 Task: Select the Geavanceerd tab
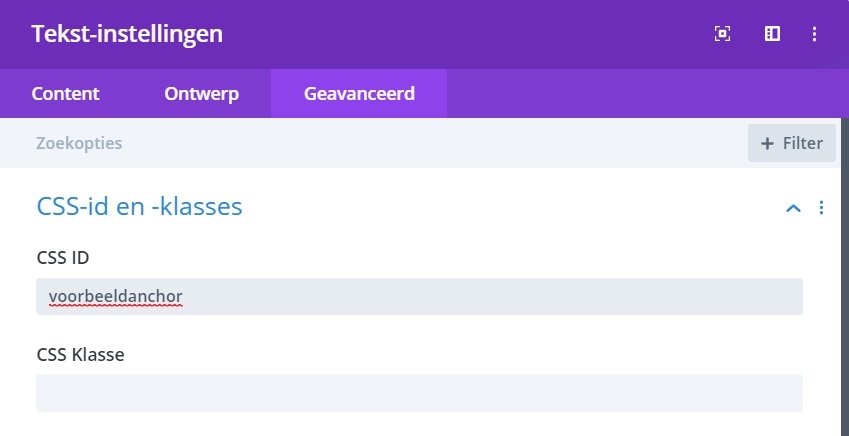[x=359, y=94]
